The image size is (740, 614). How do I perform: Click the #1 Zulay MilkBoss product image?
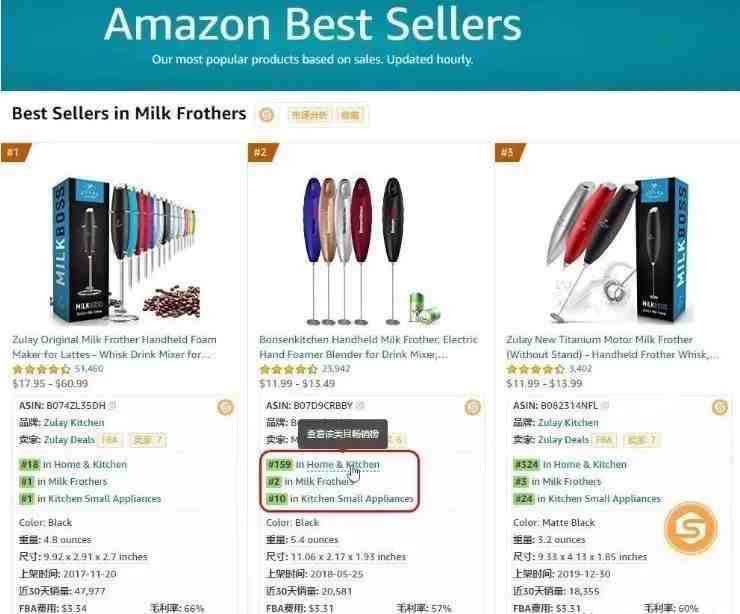[x=124, y=250]
